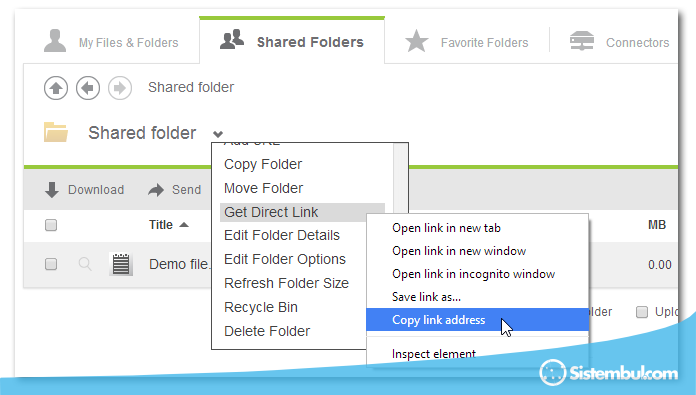Click the magnifier preview icon for Demo file
Viewport: 696px width, 395px height.
pos(85,264)
